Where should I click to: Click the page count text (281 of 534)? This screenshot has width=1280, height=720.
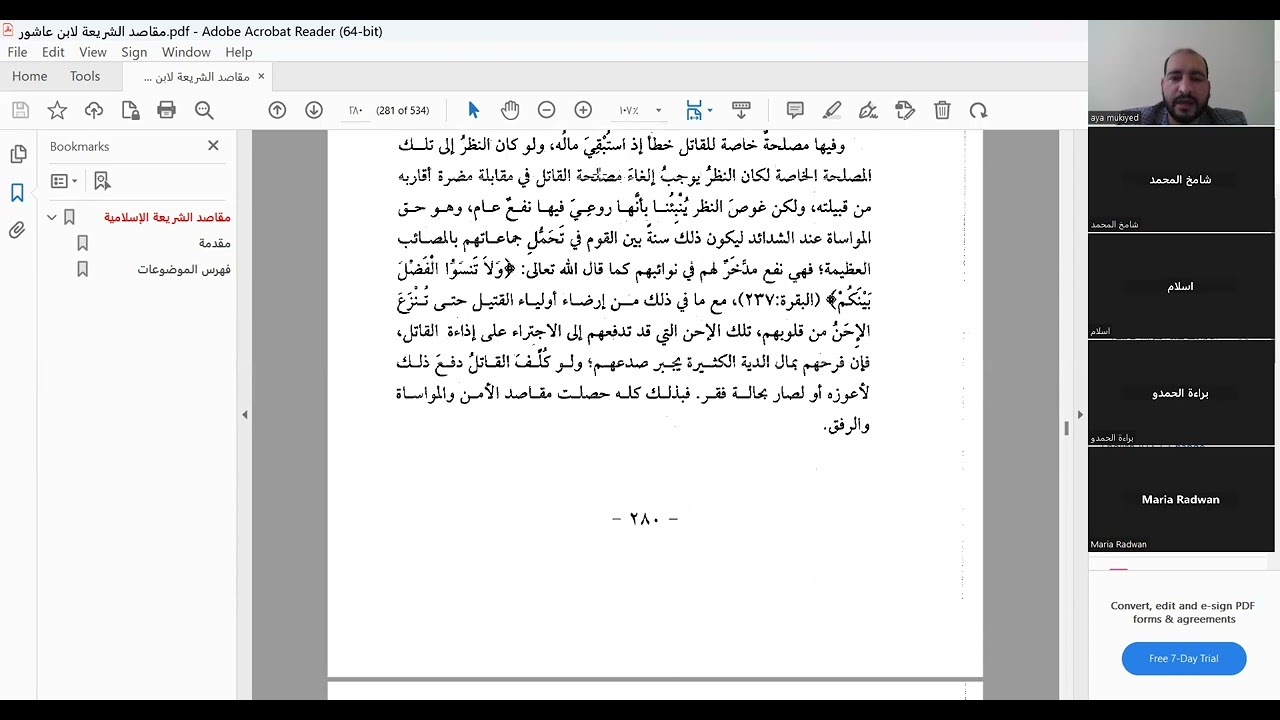[x=402, y=111]
